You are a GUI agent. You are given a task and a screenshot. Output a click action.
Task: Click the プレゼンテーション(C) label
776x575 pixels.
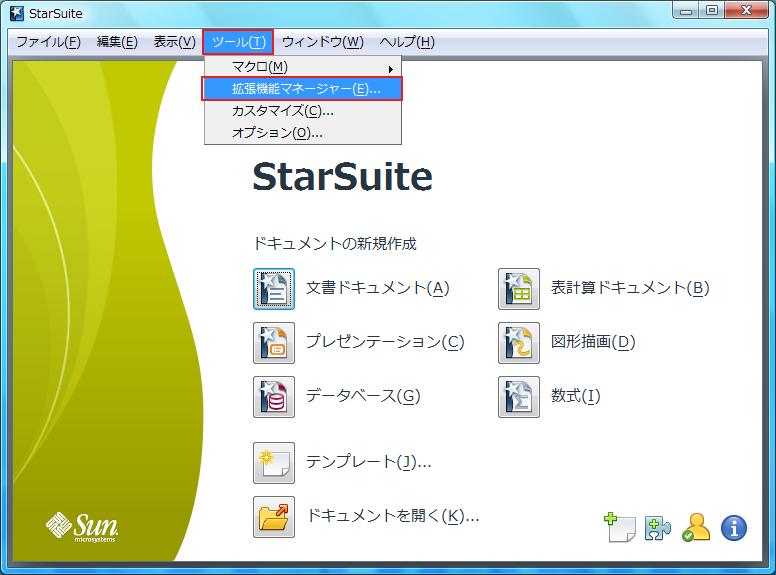(x=385, y=342)
